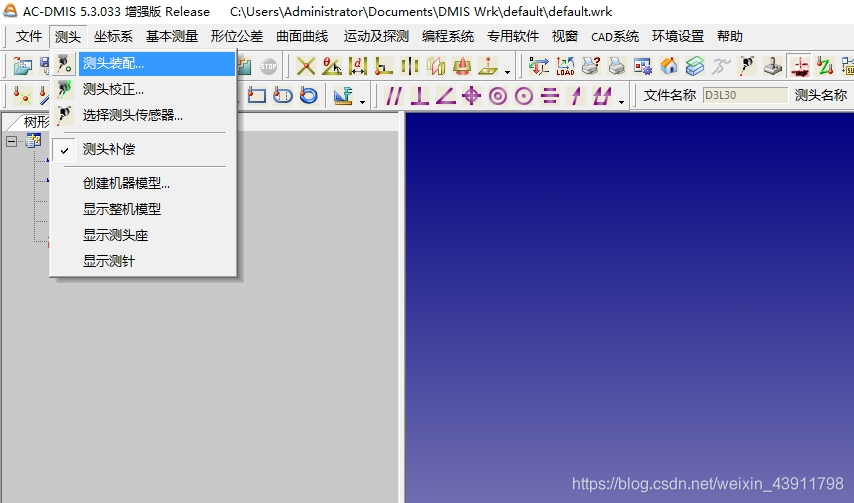Click the window settings gear icon
This screenshot has height=503, width=854.
click(643, 66)
